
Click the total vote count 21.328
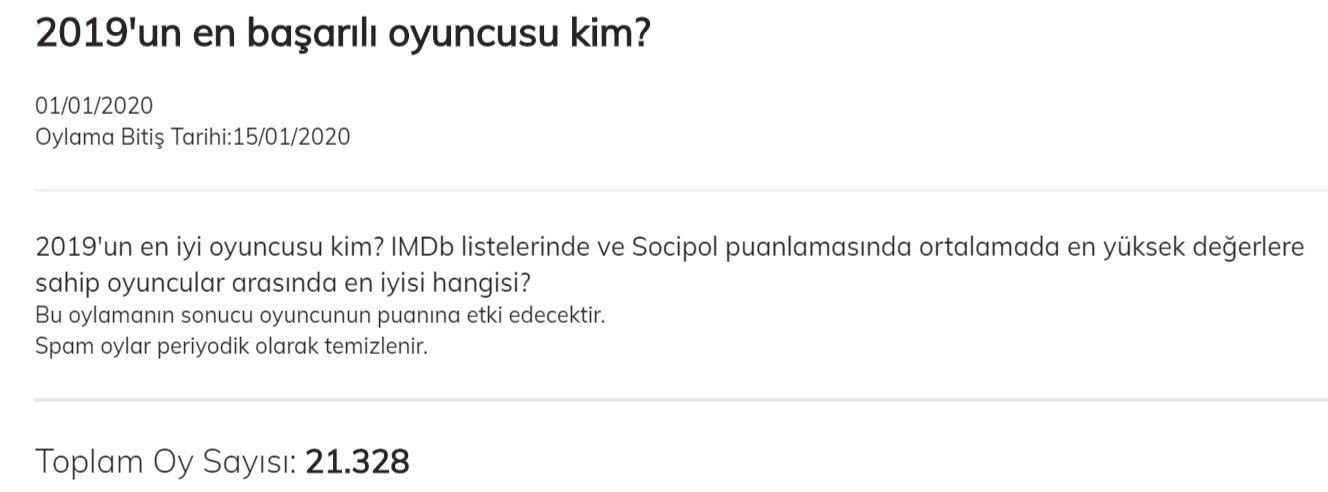point(357,463)
